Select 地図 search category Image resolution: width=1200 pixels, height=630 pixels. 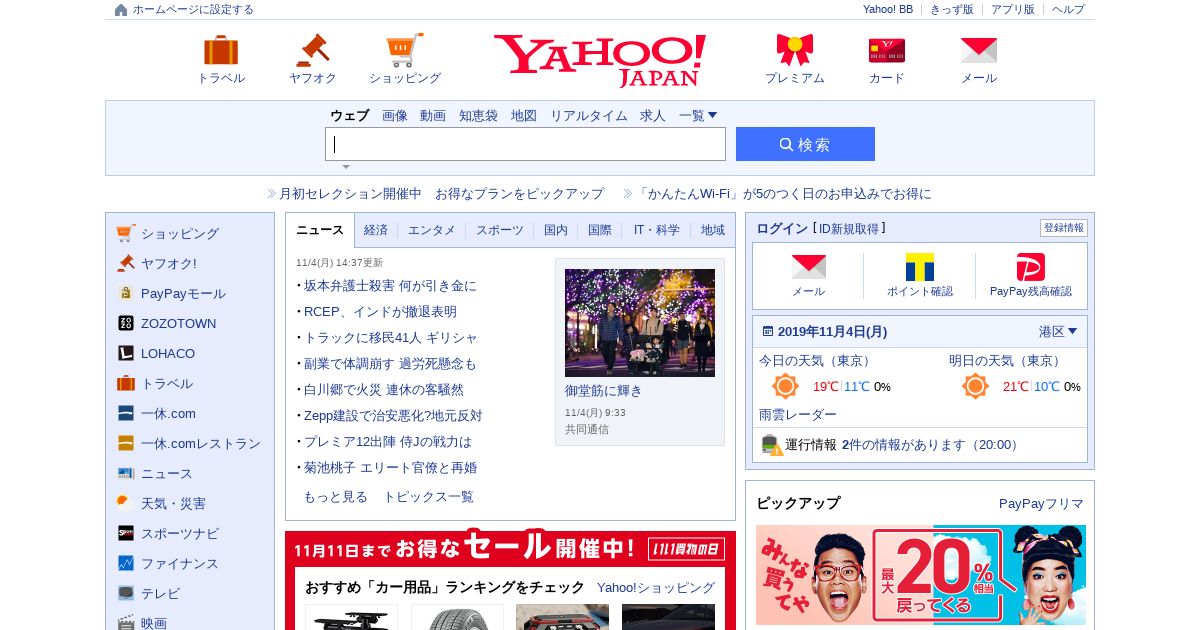(x=524, y=116)
